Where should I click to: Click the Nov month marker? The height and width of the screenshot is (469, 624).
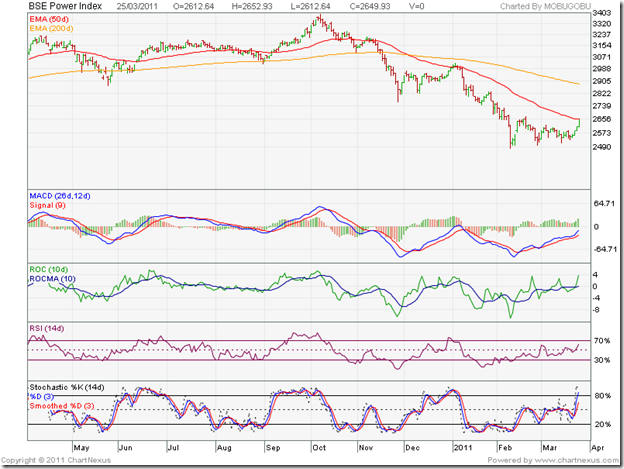366,448
